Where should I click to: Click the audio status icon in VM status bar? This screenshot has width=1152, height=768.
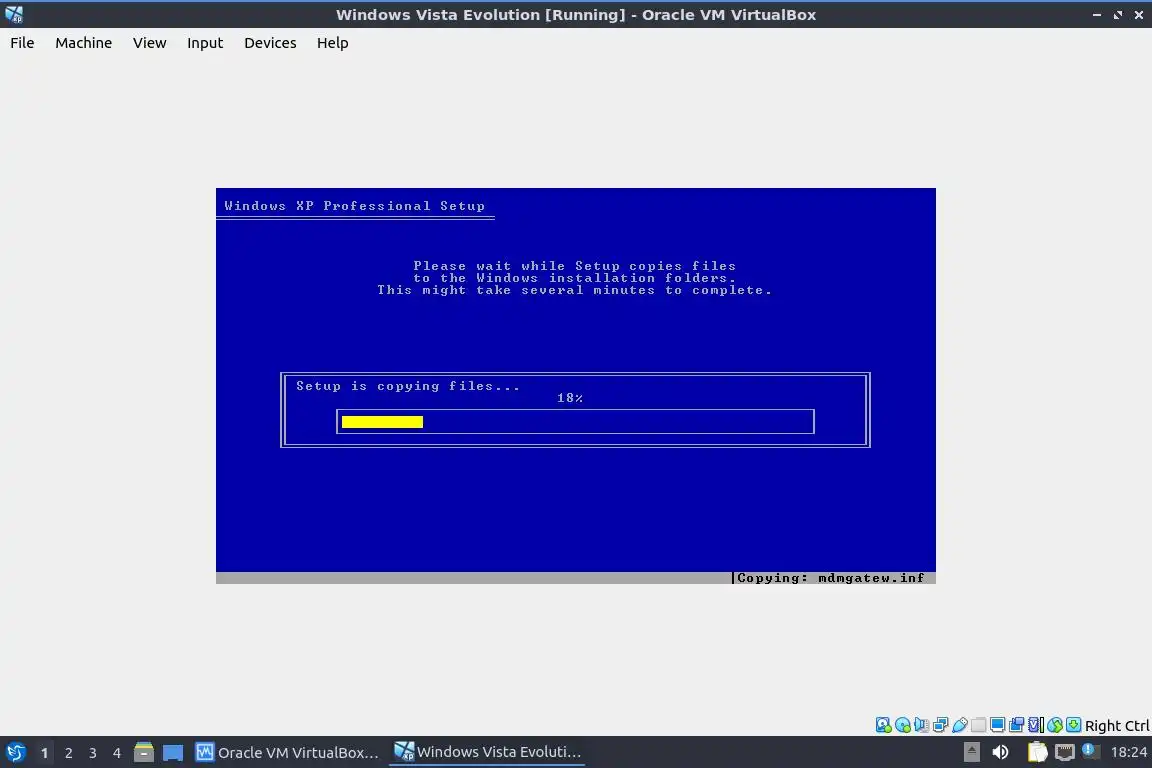(921, 725)
